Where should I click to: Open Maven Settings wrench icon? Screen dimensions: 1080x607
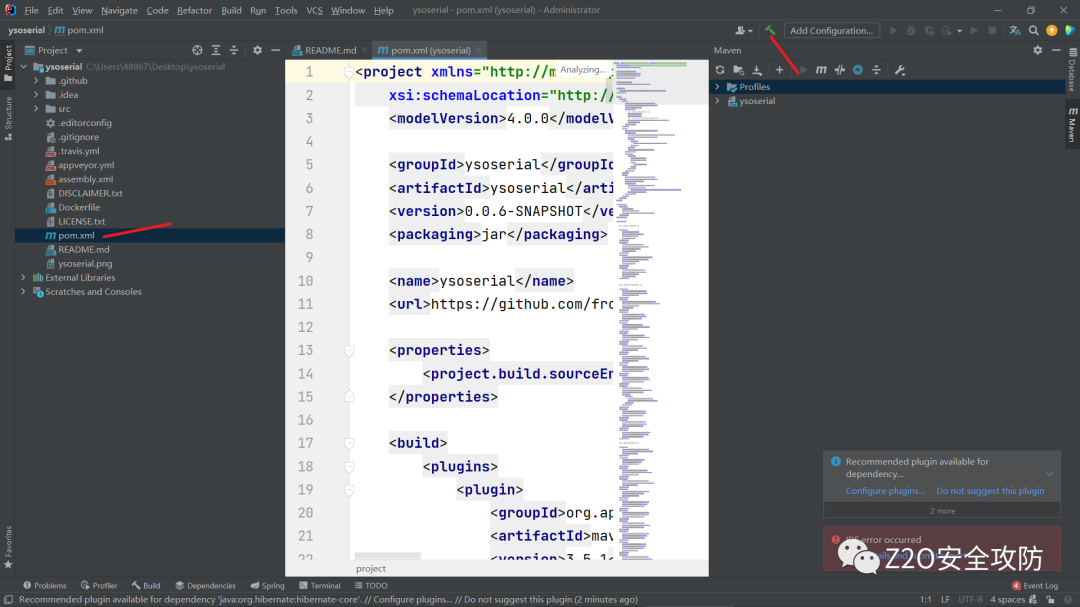click(900, 70)
